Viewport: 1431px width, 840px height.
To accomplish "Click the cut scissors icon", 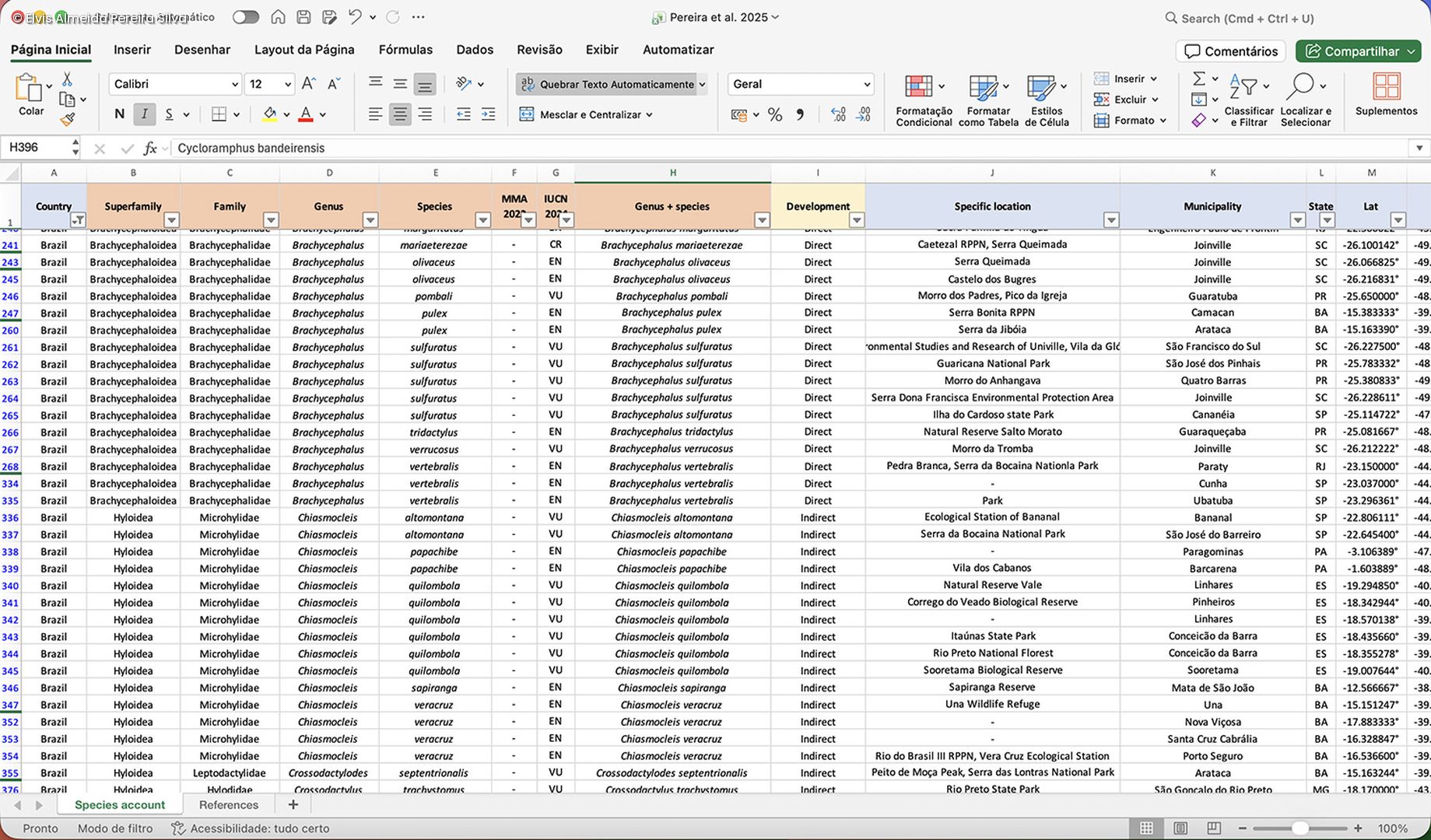I will pos(67,79).
